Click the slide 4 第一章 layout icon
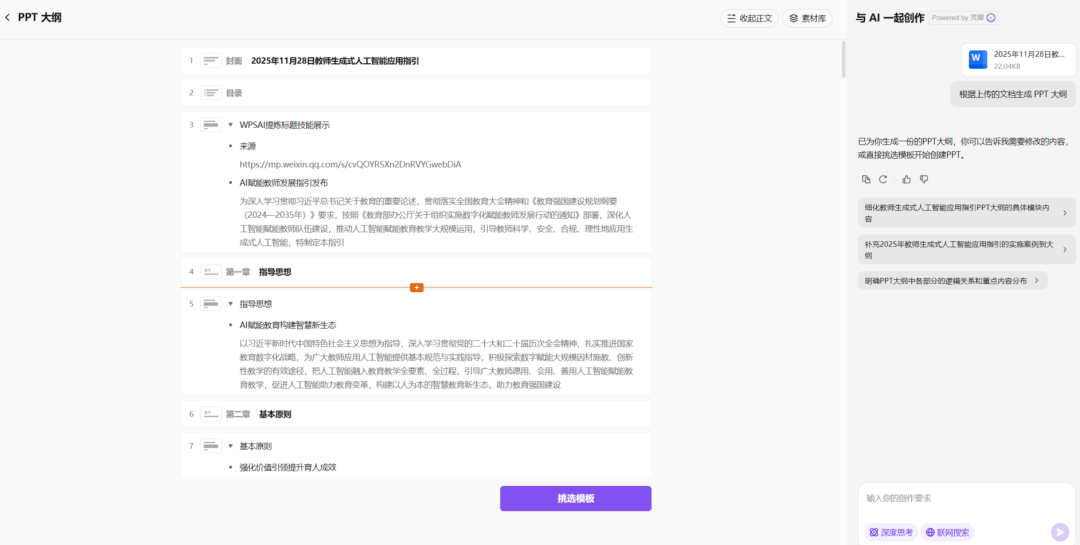Viewport: 1080px width, 545px height. coord(211,271)
